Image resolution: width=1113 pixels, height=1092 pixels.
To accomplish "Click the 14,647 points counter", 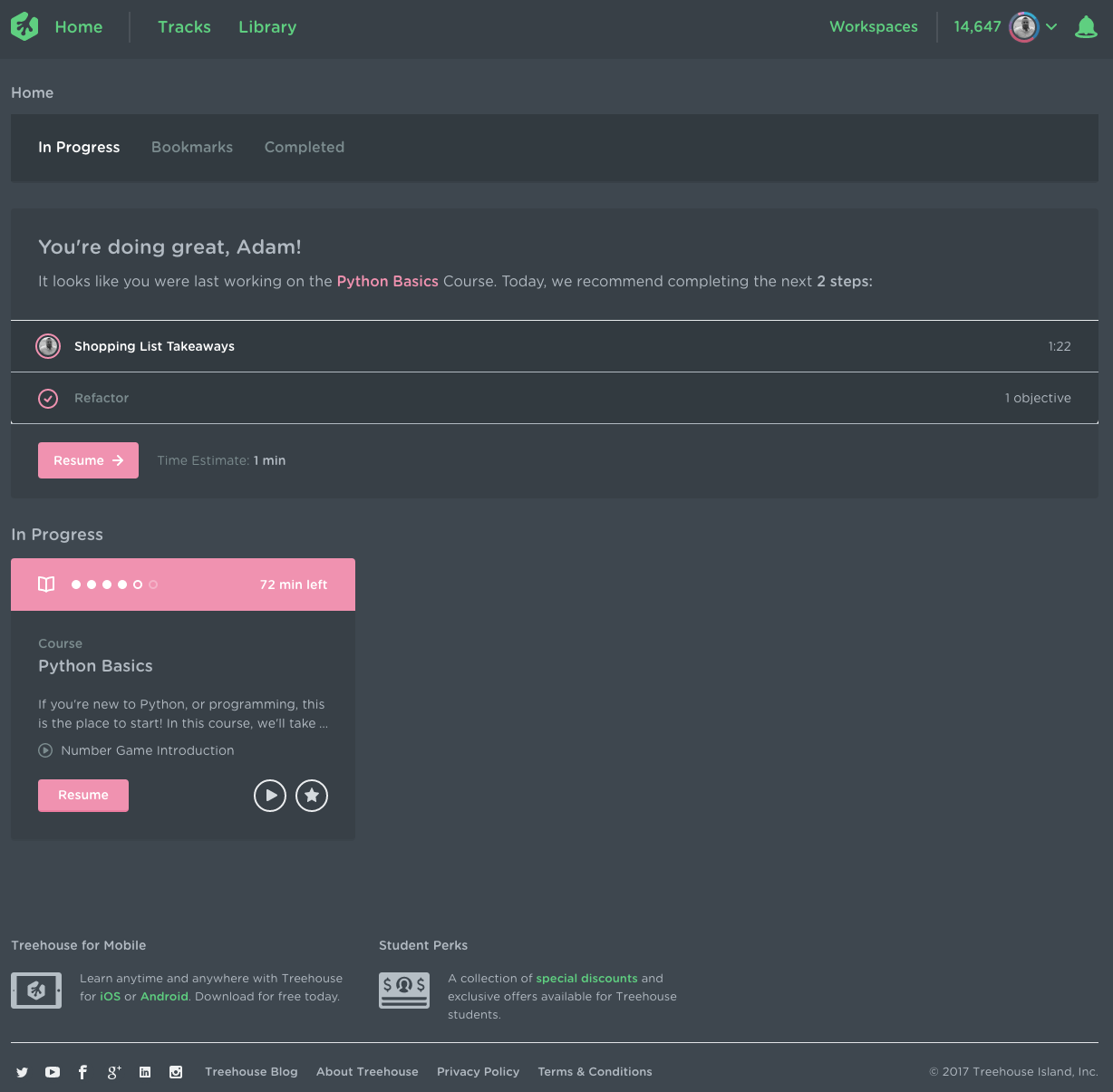I will pyautogui.click(x=976, y=26).
